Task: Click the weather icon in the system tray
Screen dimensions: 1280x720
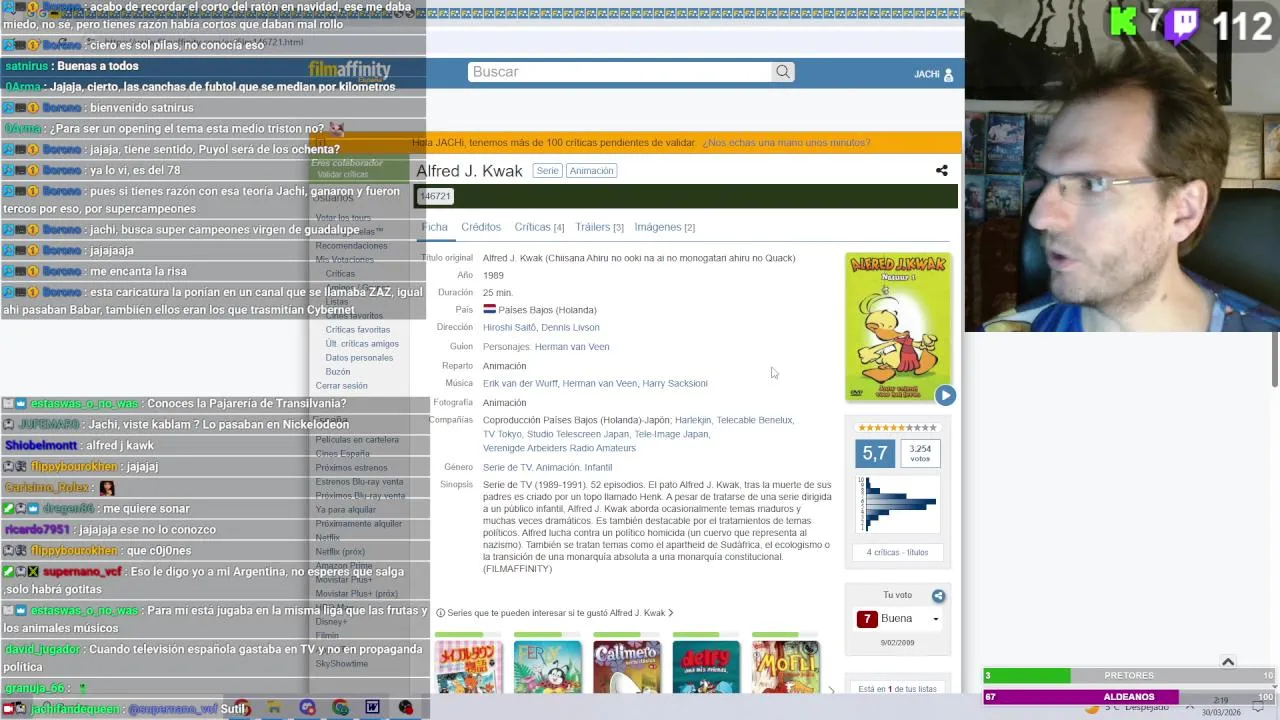Action: [1092, 708]
